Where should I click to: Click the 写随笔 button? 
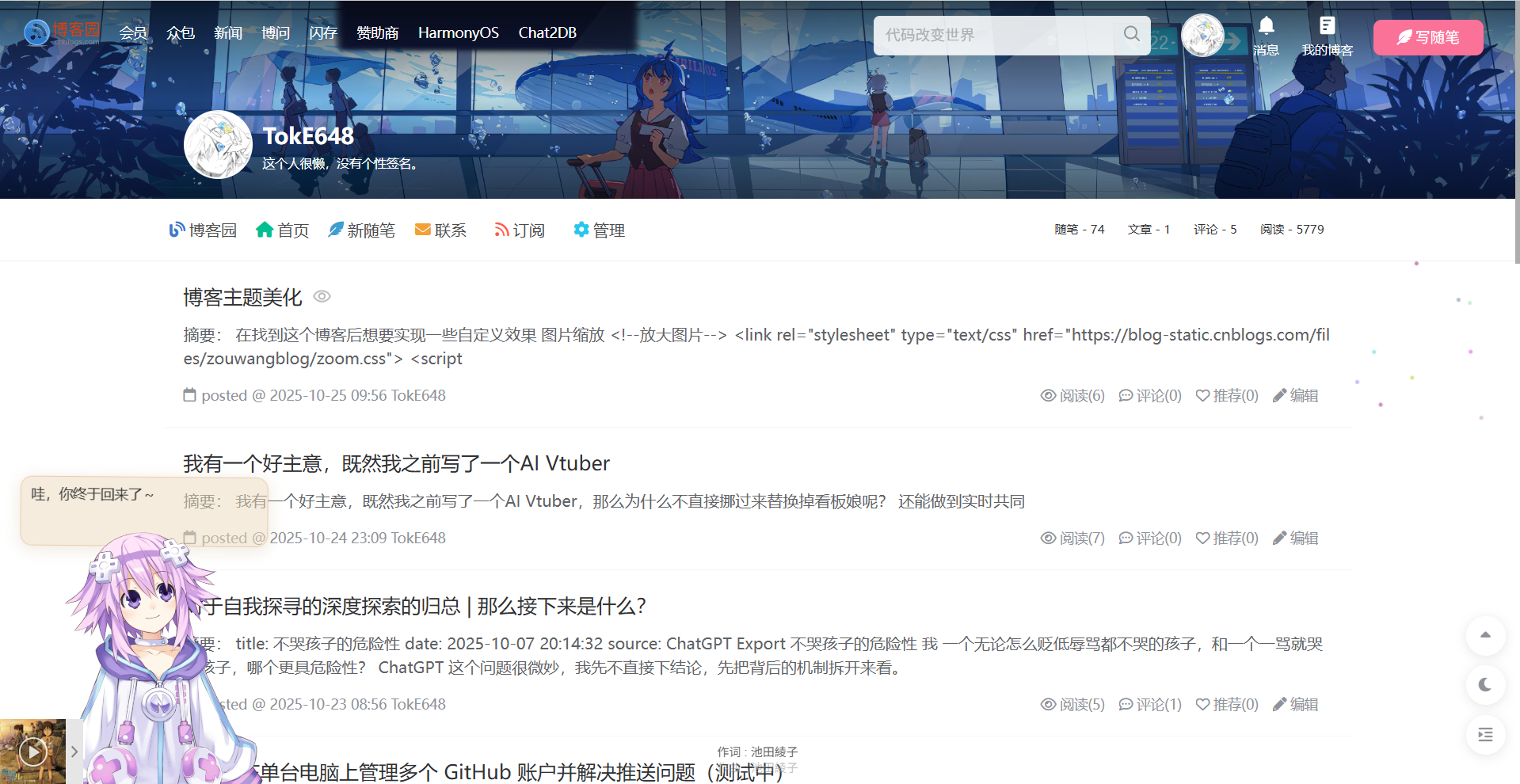pyautogui.click(x=1428, y=37)
